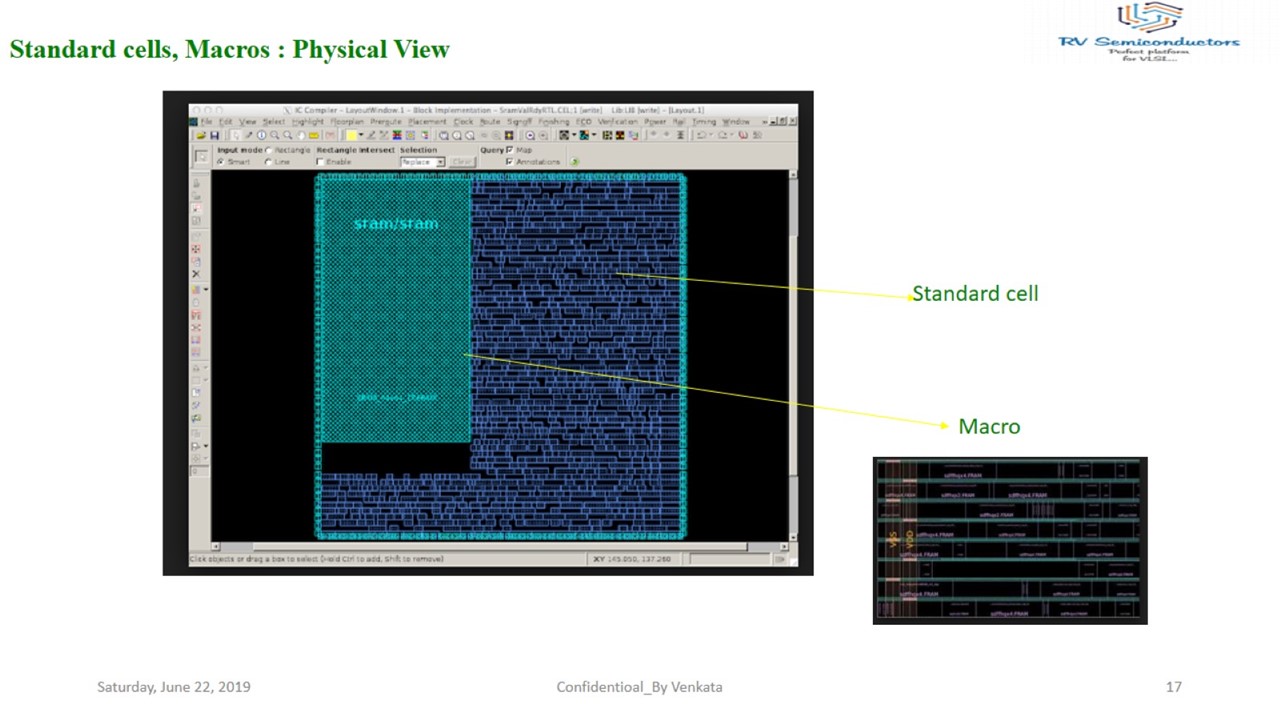The image size is (1280, 720).
Task: Click the Clear button
Action: tap(462, 162)
